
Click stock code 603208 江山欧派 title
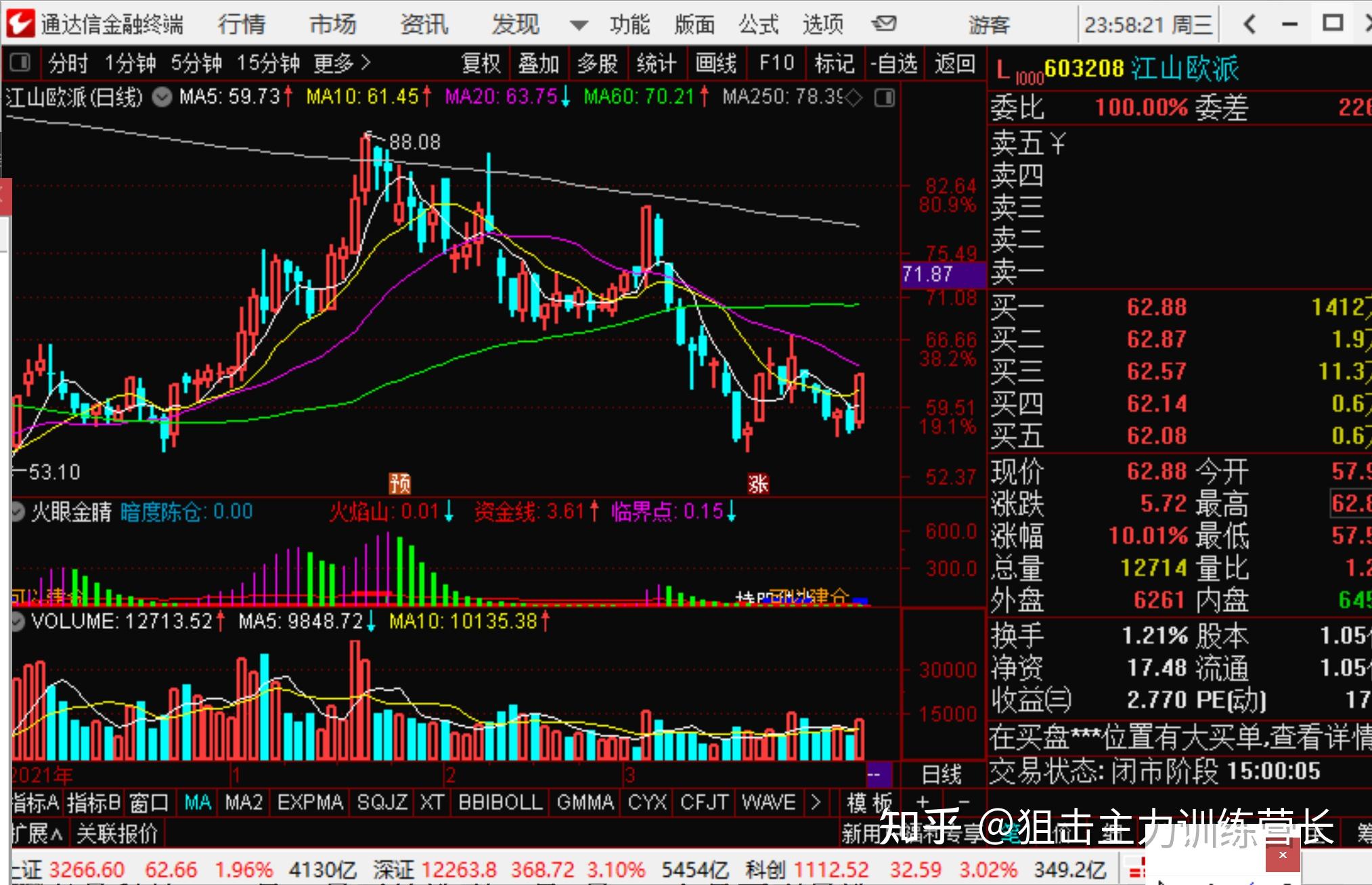[x=1141, y=68]
